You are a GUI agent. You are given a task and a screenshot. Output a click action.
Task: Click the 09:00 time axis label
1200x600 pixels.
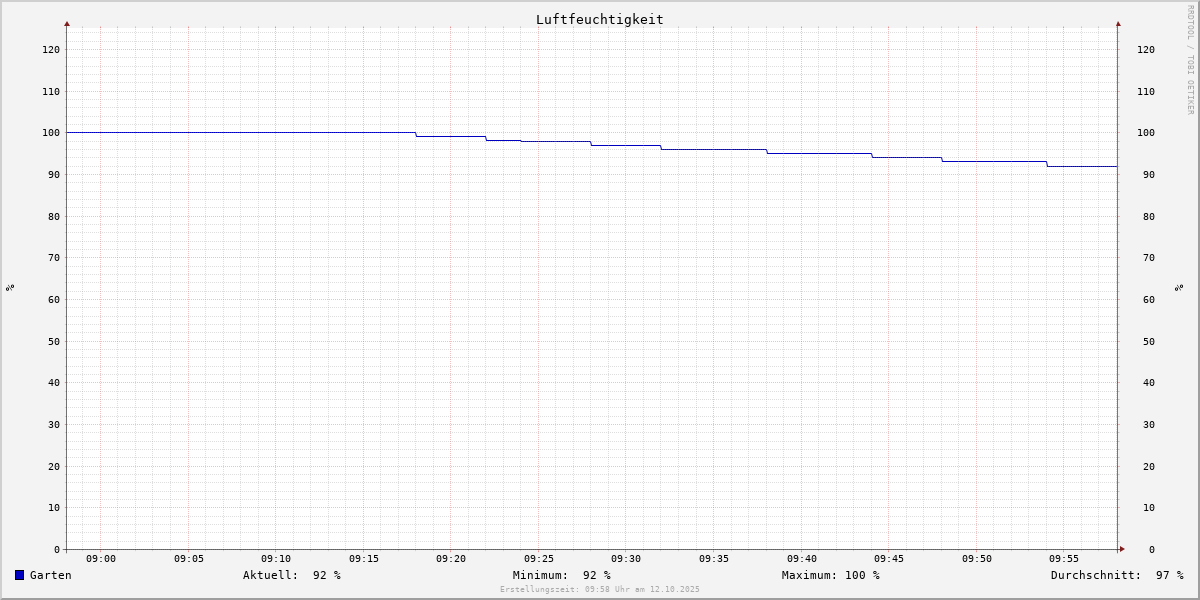pyautogui.click(x=101, y=559)
